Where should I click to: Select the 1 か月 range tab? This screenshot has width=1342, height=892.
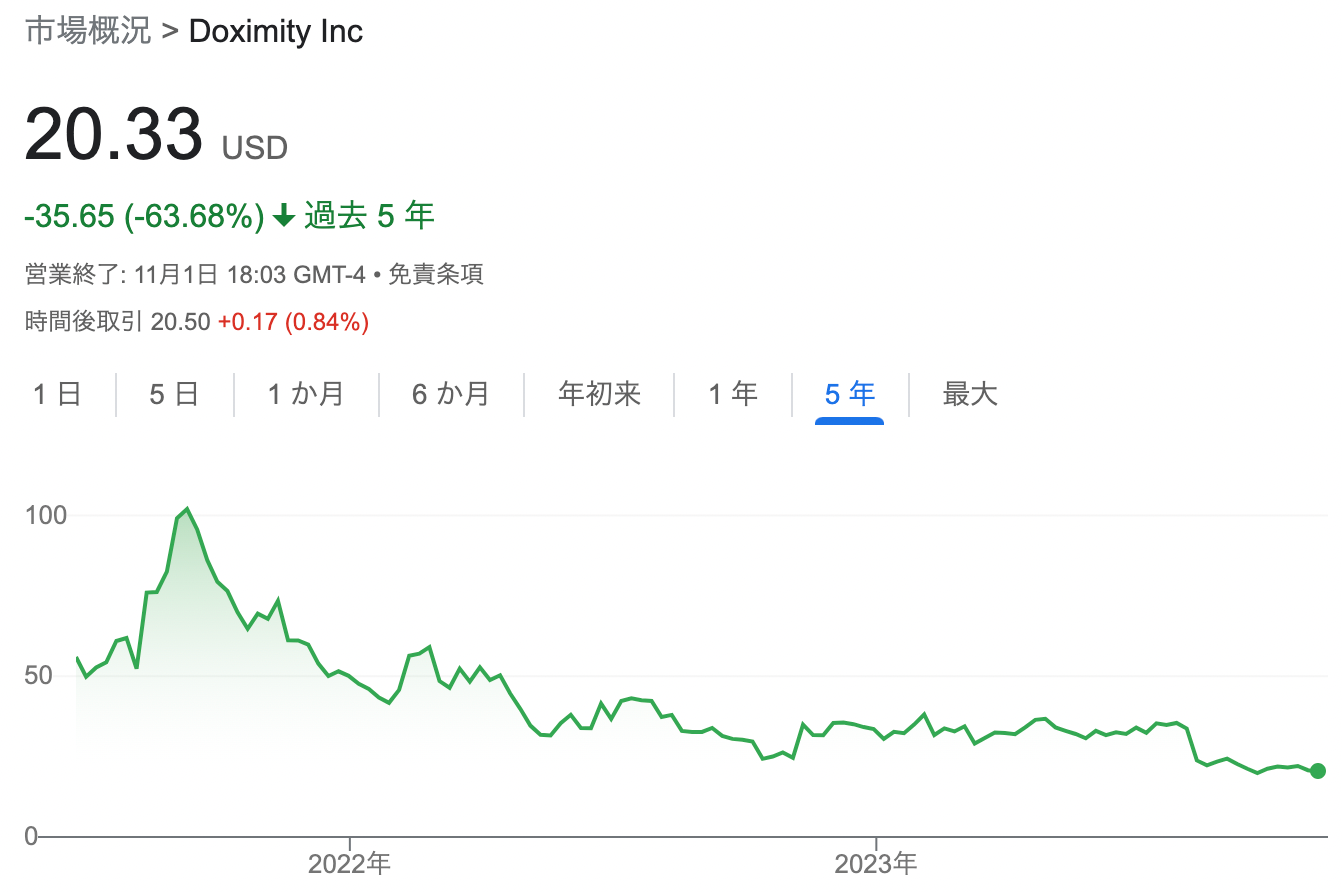coord(306,394)
